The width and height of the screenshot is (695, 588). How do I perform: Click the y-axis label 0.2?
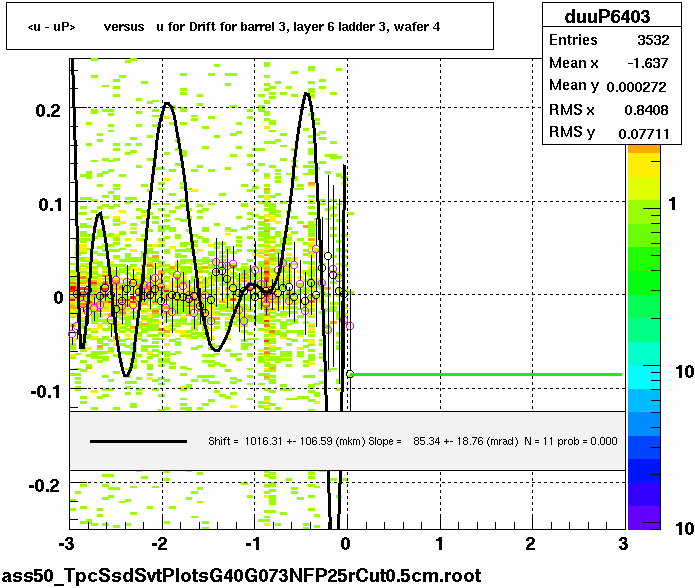[48, 110]
